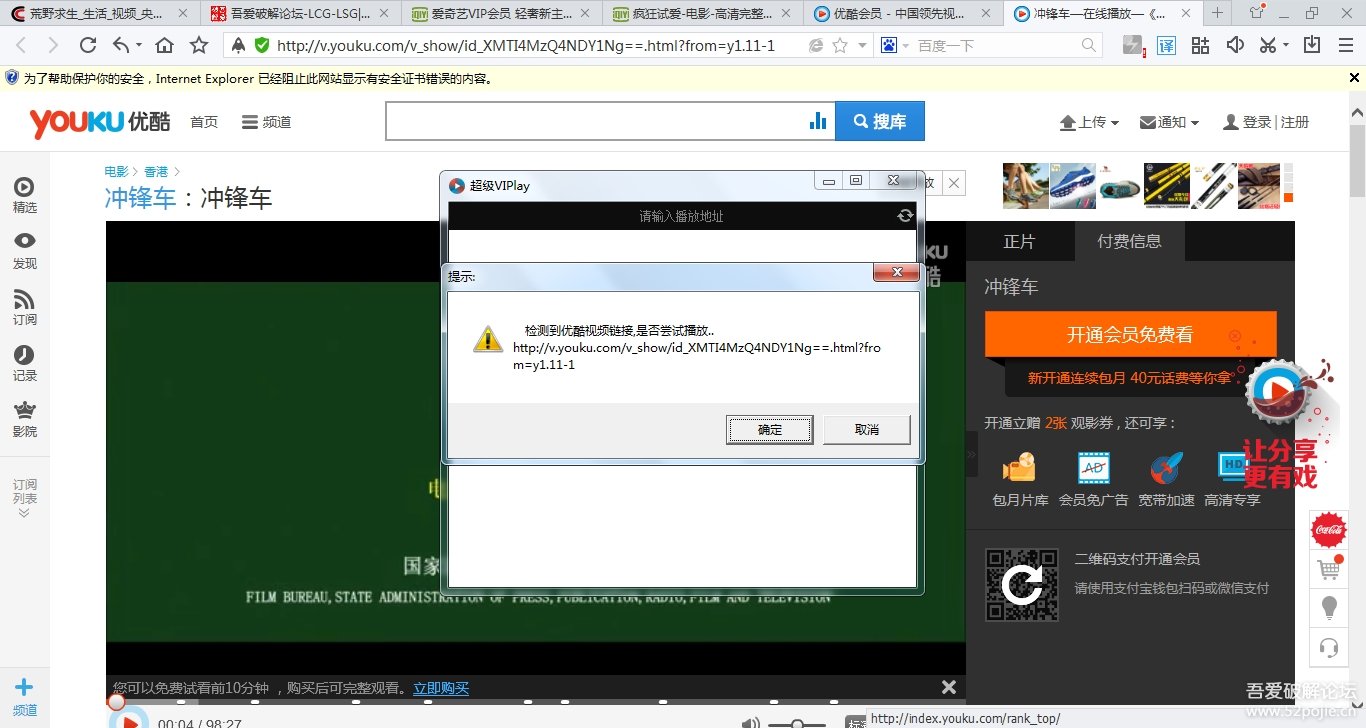Open the 上传 (Upload) dropdown
1366x728 pixels.
tap(1089, 121)
